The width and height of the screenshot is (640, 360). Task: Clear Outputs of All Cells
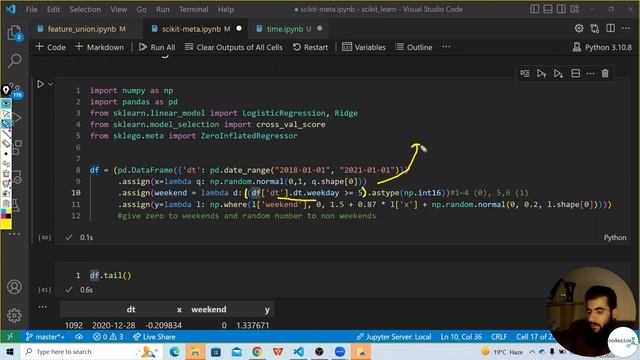coord(233,47)
